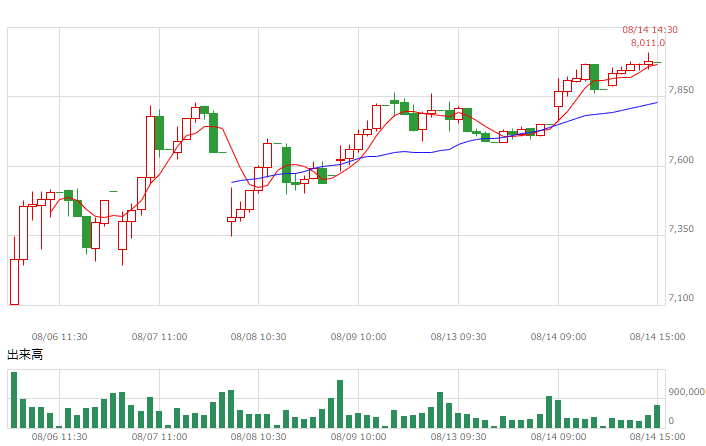This screenshot has height=446, width=706.
Task: Click 08/13 09:30 label under the price chart
Action: point(458,337)
